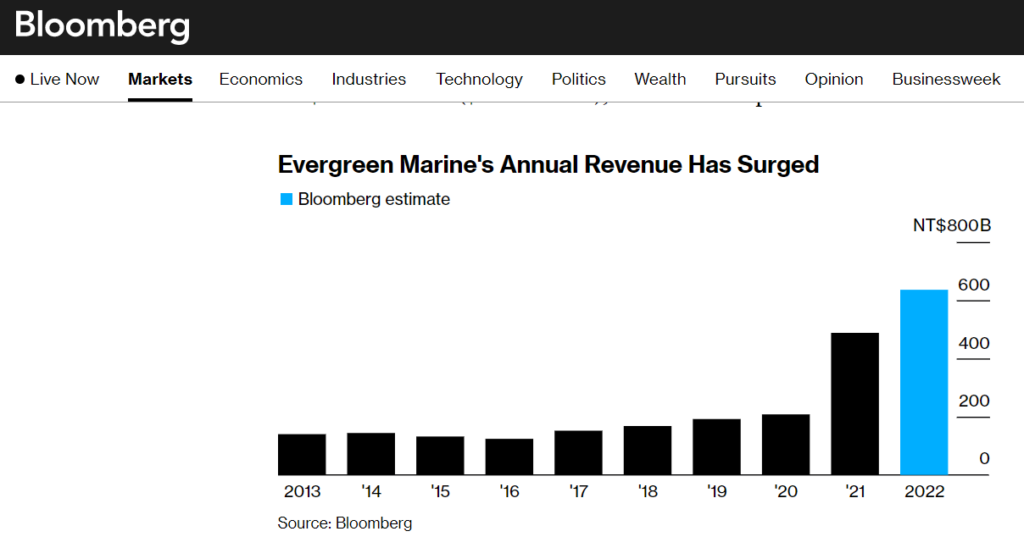This screenshot has height=559, width=1024.
Task: Click the '14 revenue bar
Action: tap(371, 454)
